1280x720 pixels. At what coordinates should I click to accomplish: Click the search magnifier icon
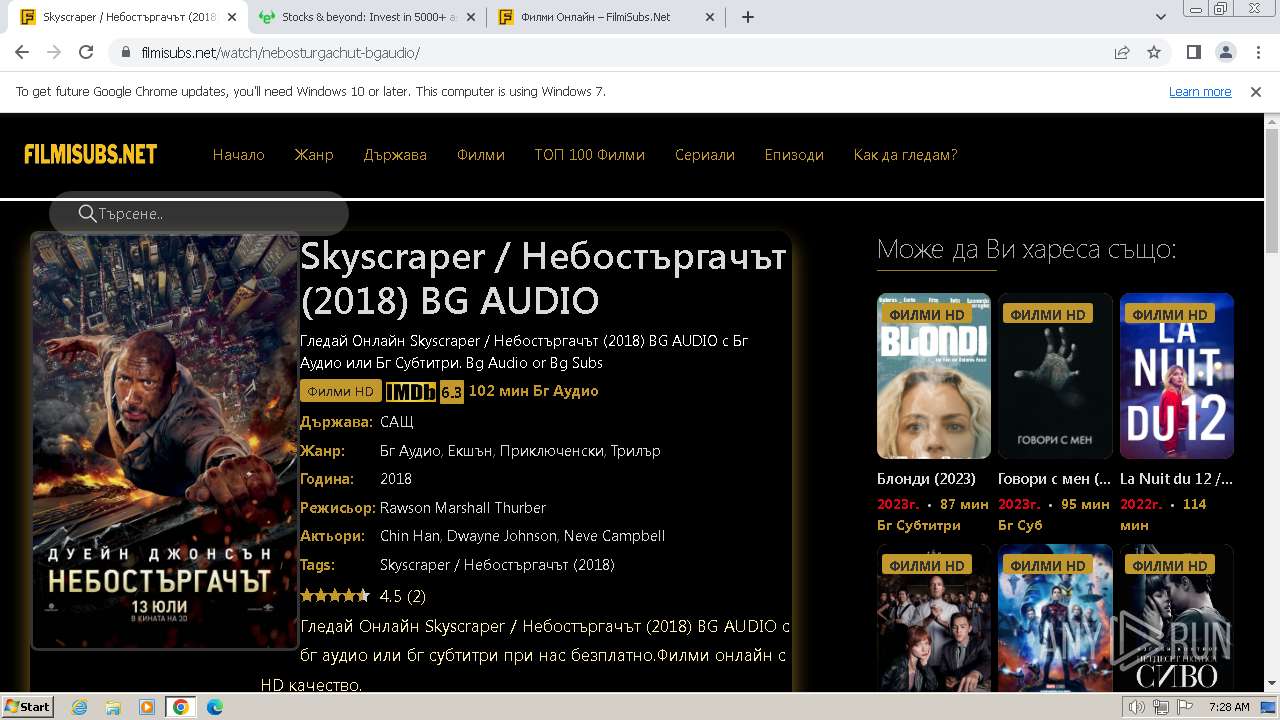tap(87, 213)
